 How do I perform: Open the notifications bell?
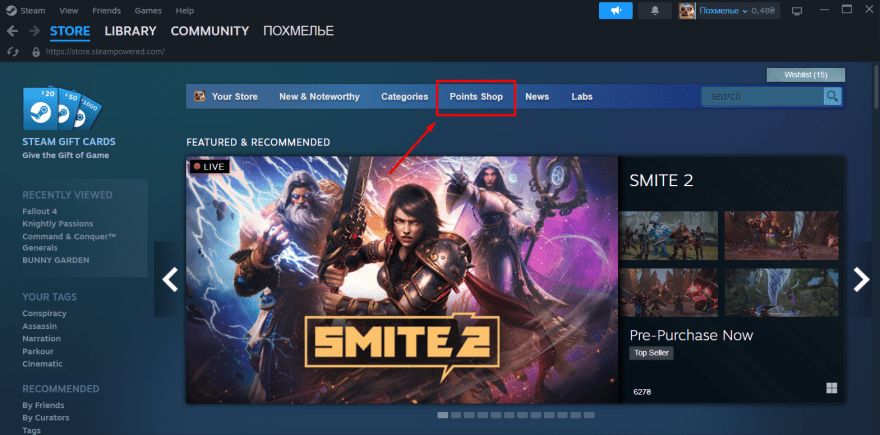coord(657,10)
